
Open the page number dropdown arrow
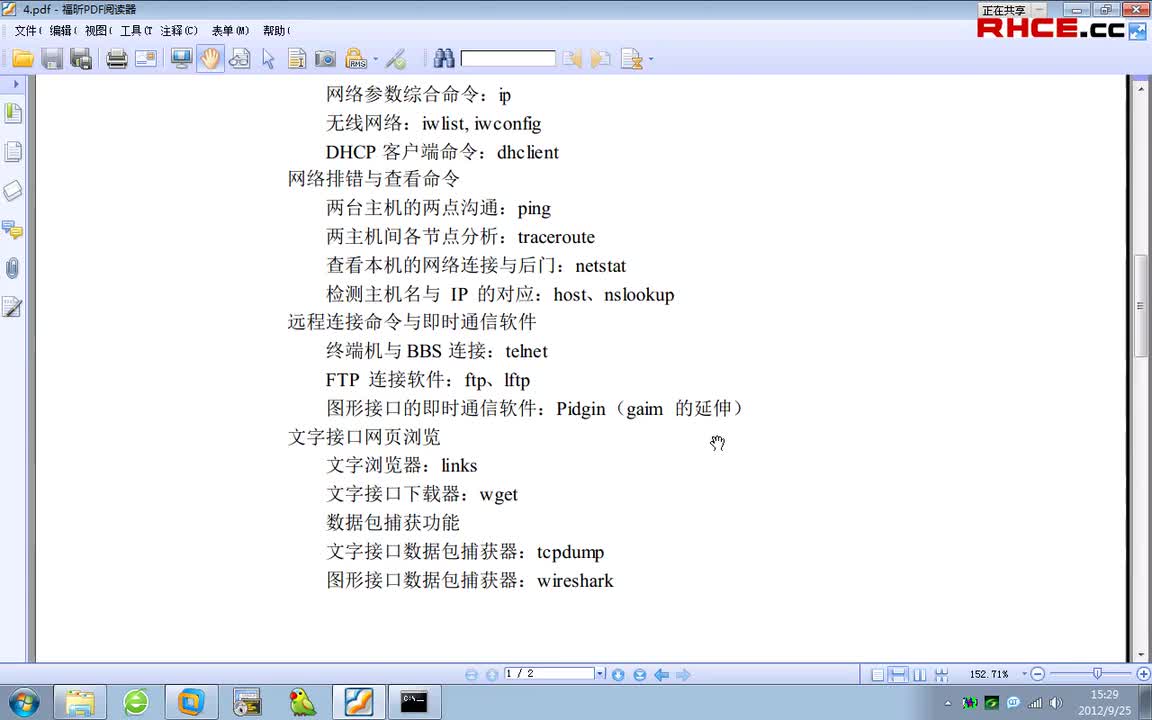tap(600, 674)
